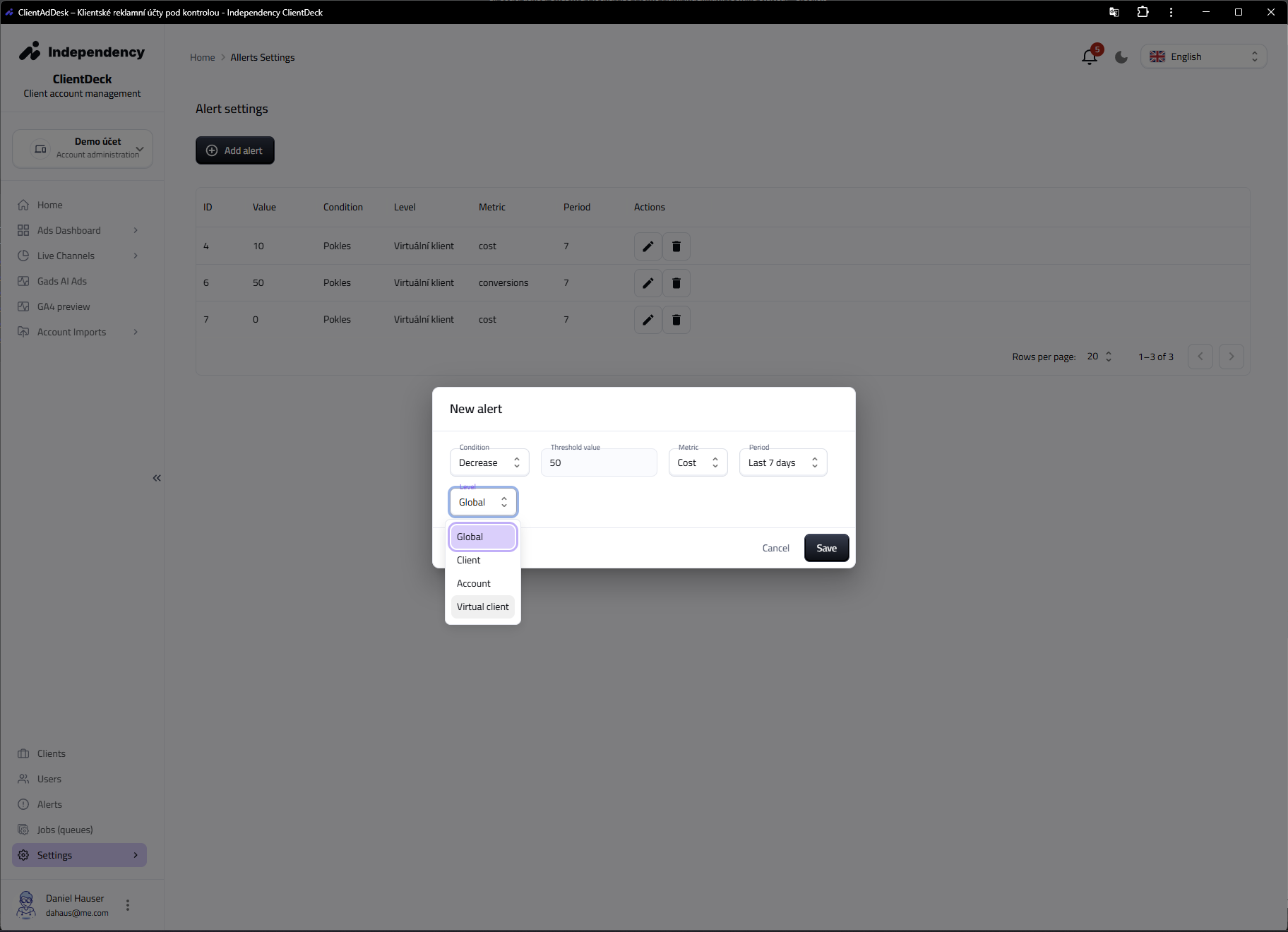Click the translate page icon
Screen dimensions: 1288x932
pyautogui.click(x=1114, y=12)
